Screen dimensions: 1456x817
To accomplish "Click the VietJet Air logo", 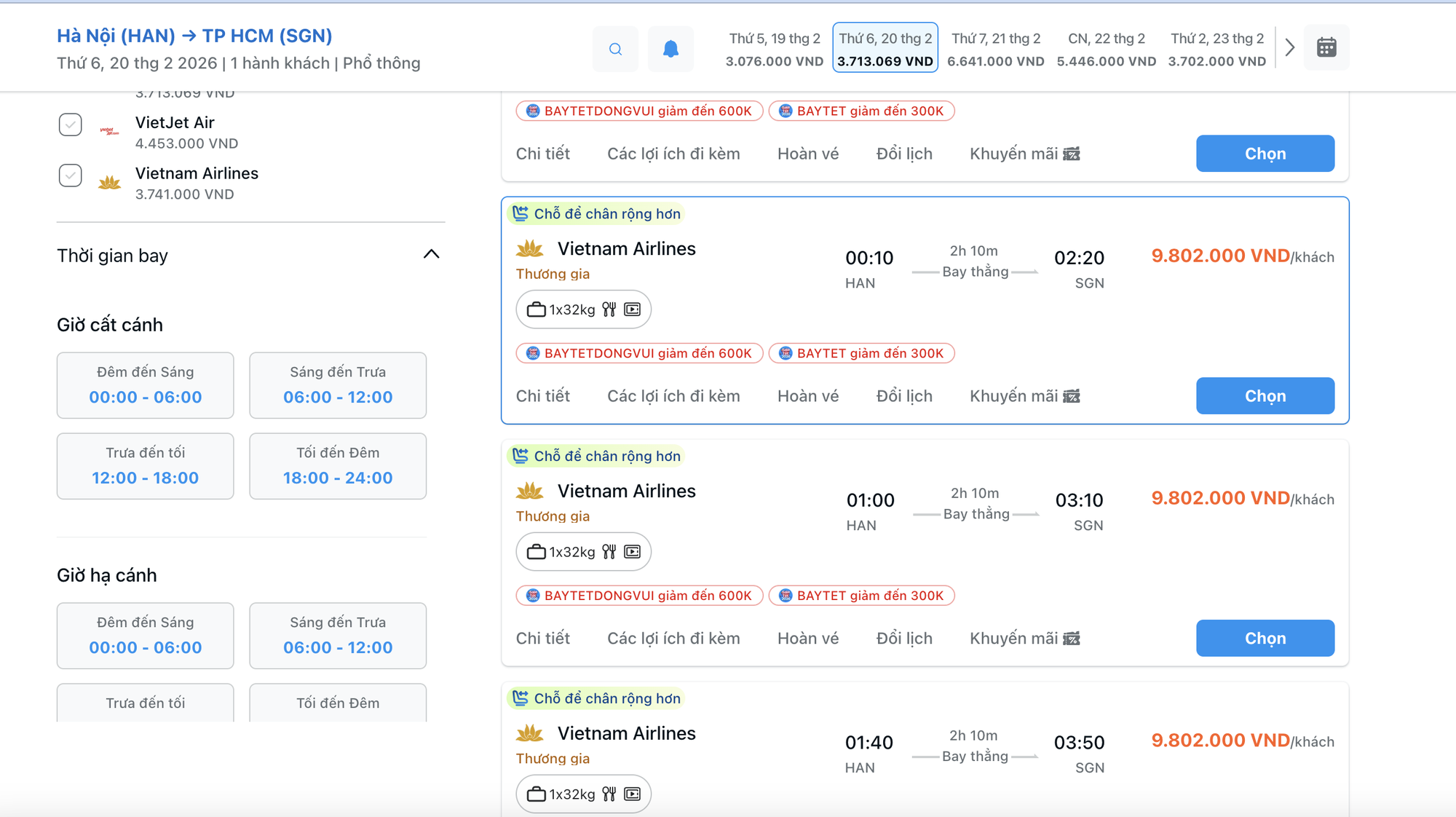I will [x=109, y=132].
